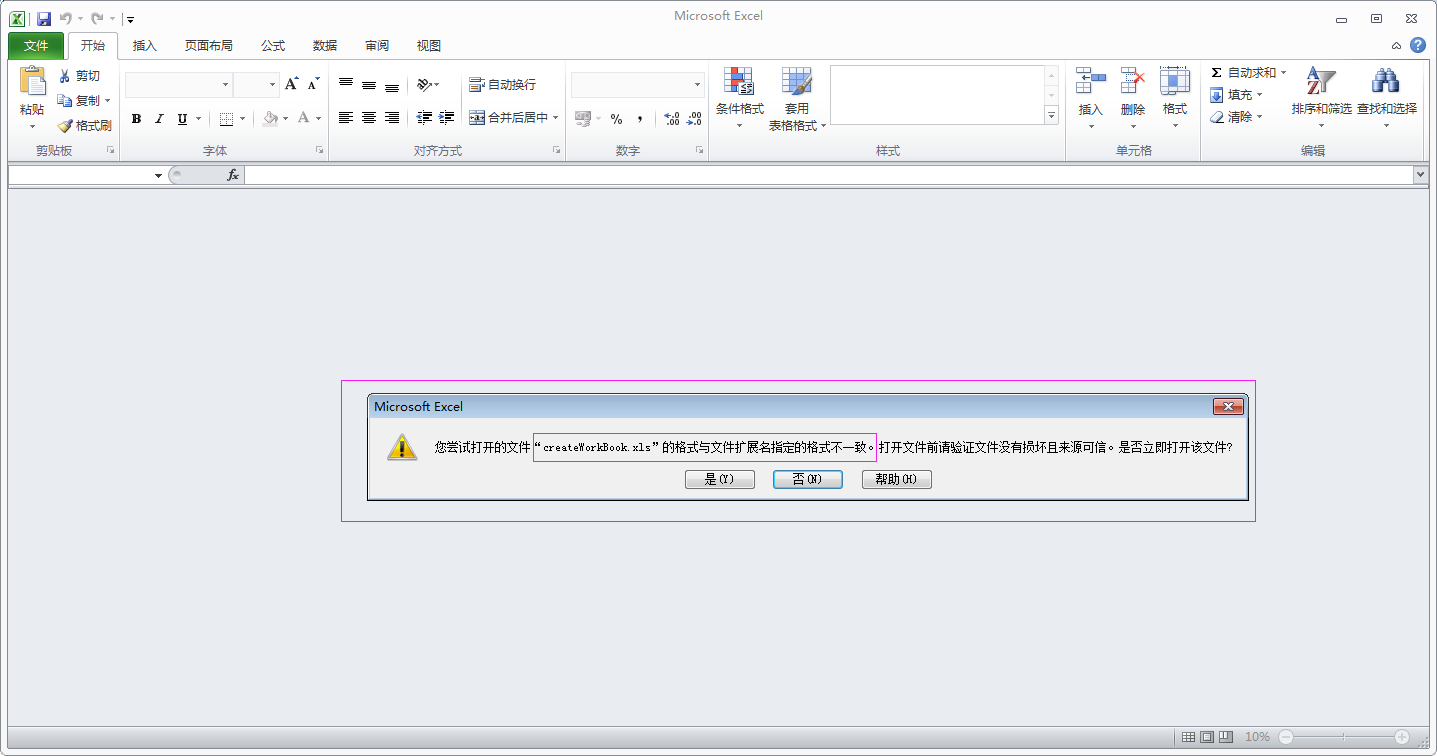Switch to the Formulas (公式) tab
Screen dimensions: 1437x756
point(273,46)
